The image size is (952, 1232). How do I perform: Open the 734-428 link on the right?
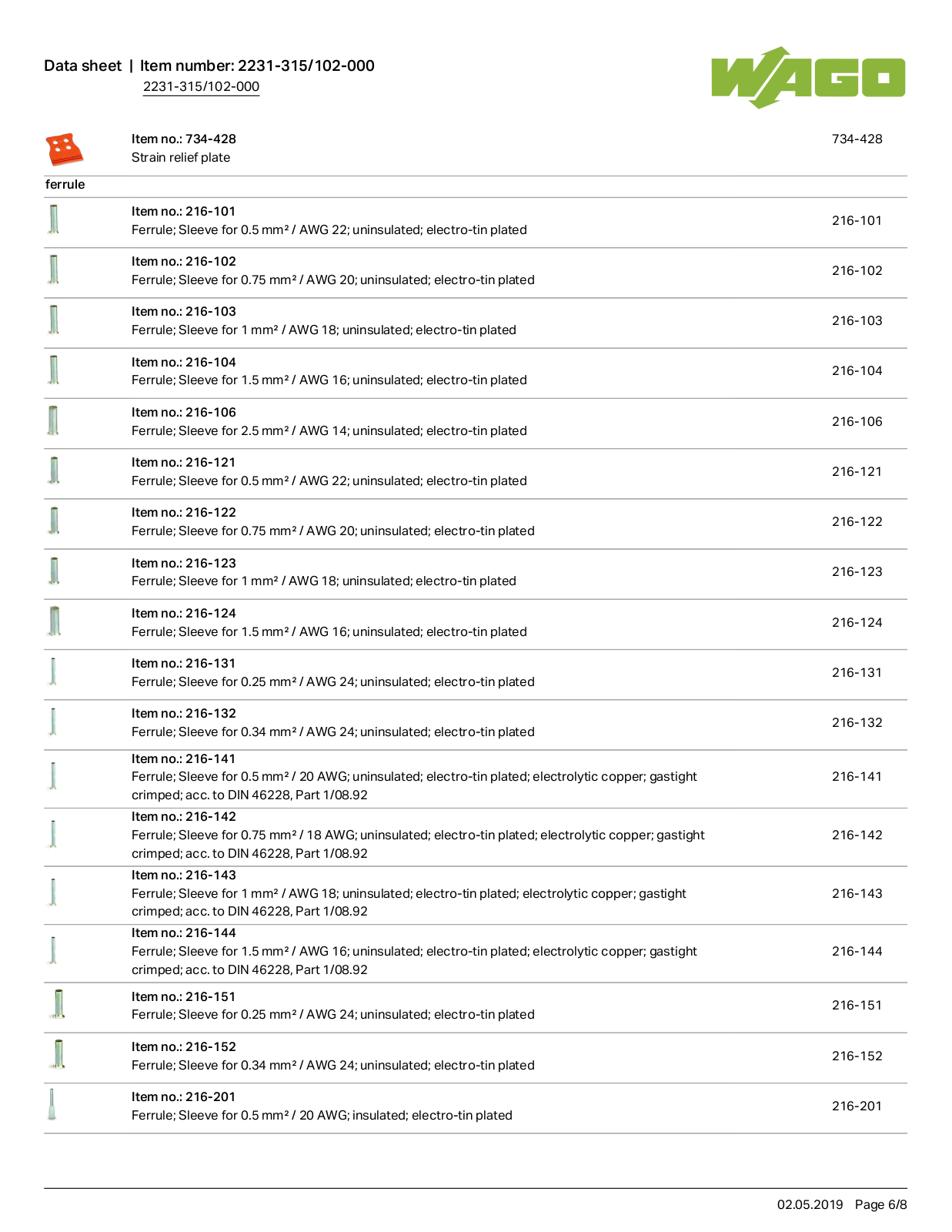[857, 139]
